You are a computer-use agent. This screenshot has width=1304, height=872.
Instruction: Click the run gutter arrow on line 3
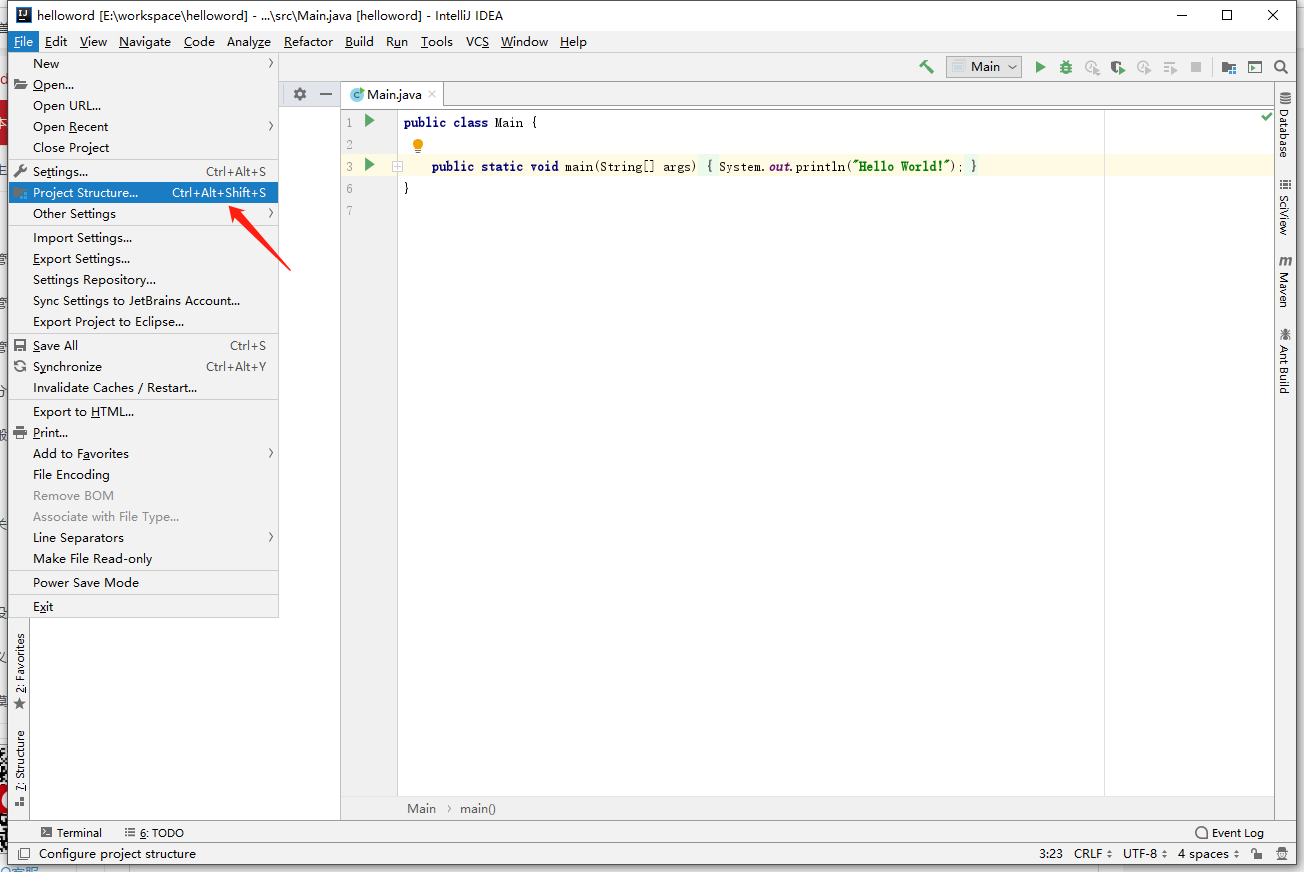click(x=369, y=165)
